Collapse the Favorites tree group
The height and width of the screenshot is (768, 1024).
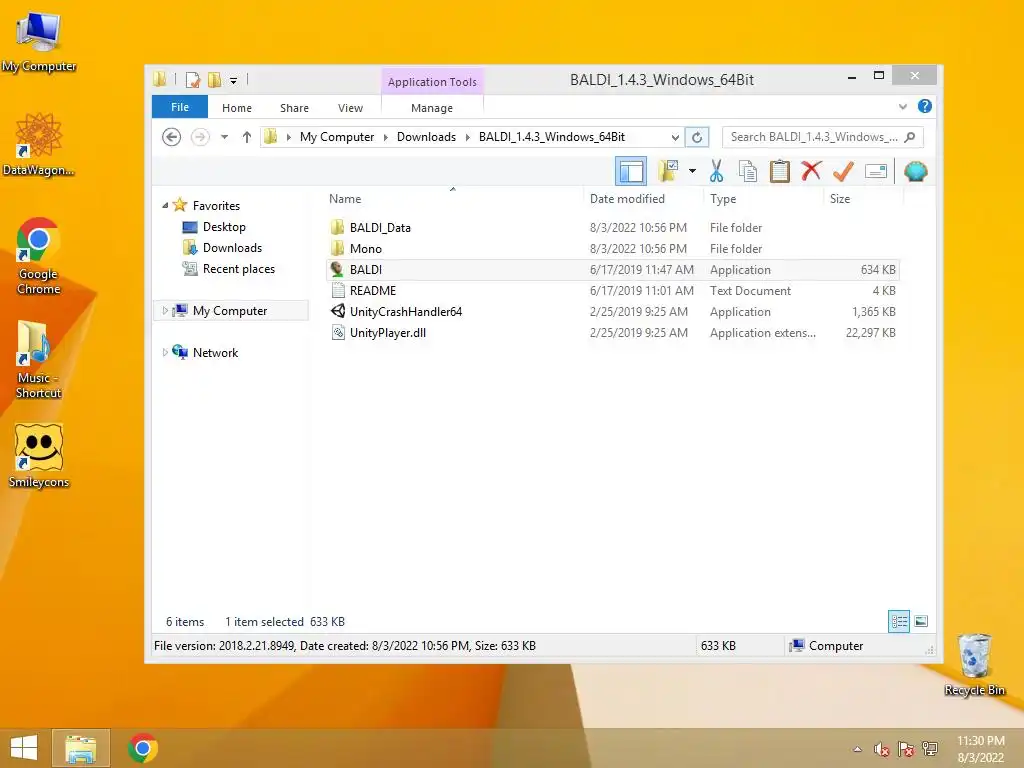click(165, 206)
